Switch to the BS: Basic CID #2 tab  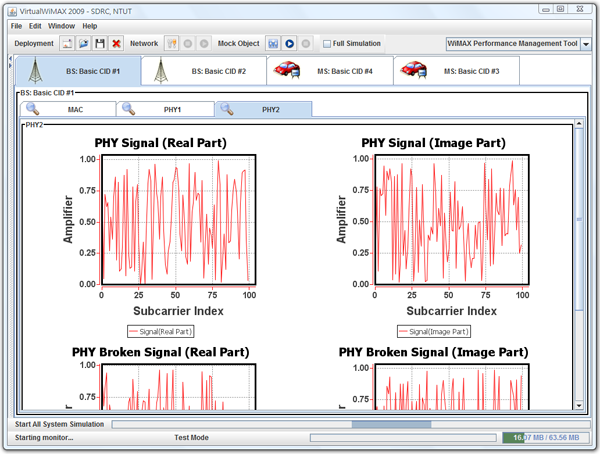pos(204,71)
